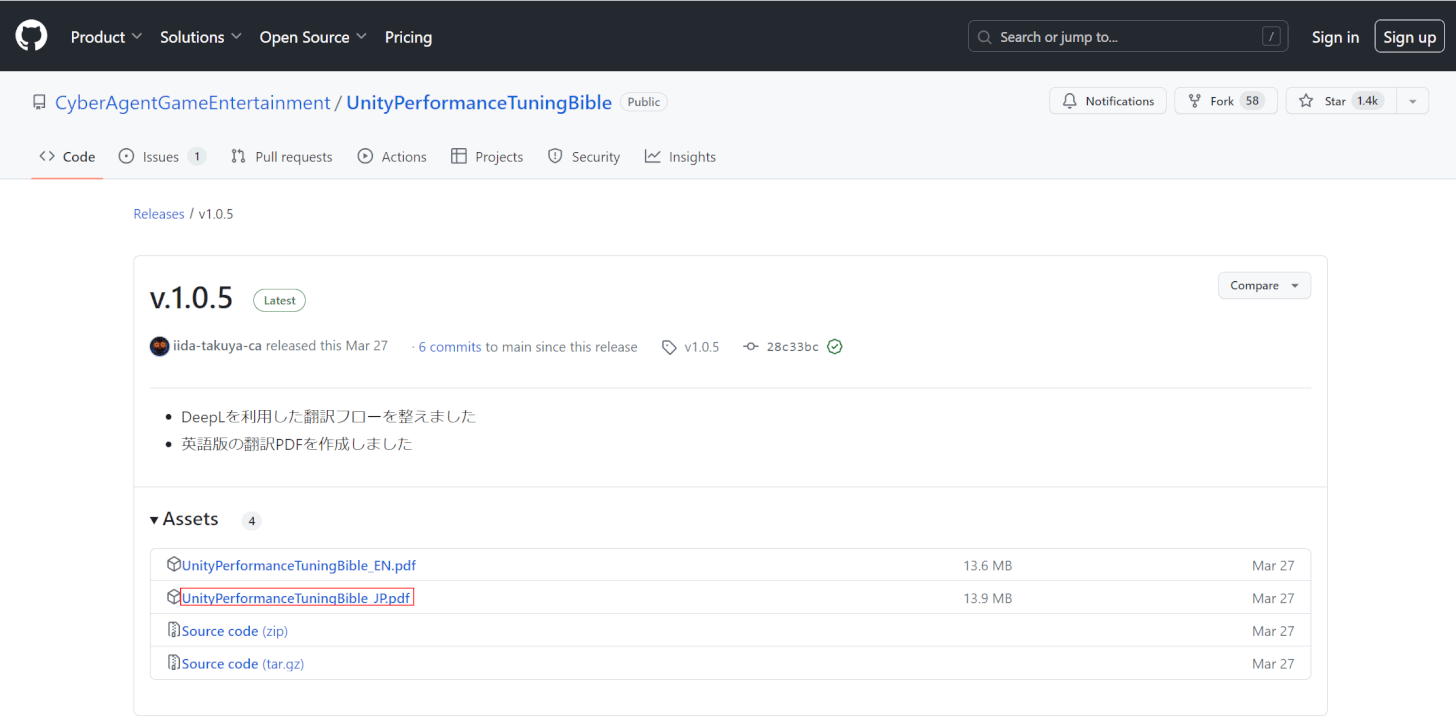
Task: Click the star icon in Star button
Action: (1306, 101)
